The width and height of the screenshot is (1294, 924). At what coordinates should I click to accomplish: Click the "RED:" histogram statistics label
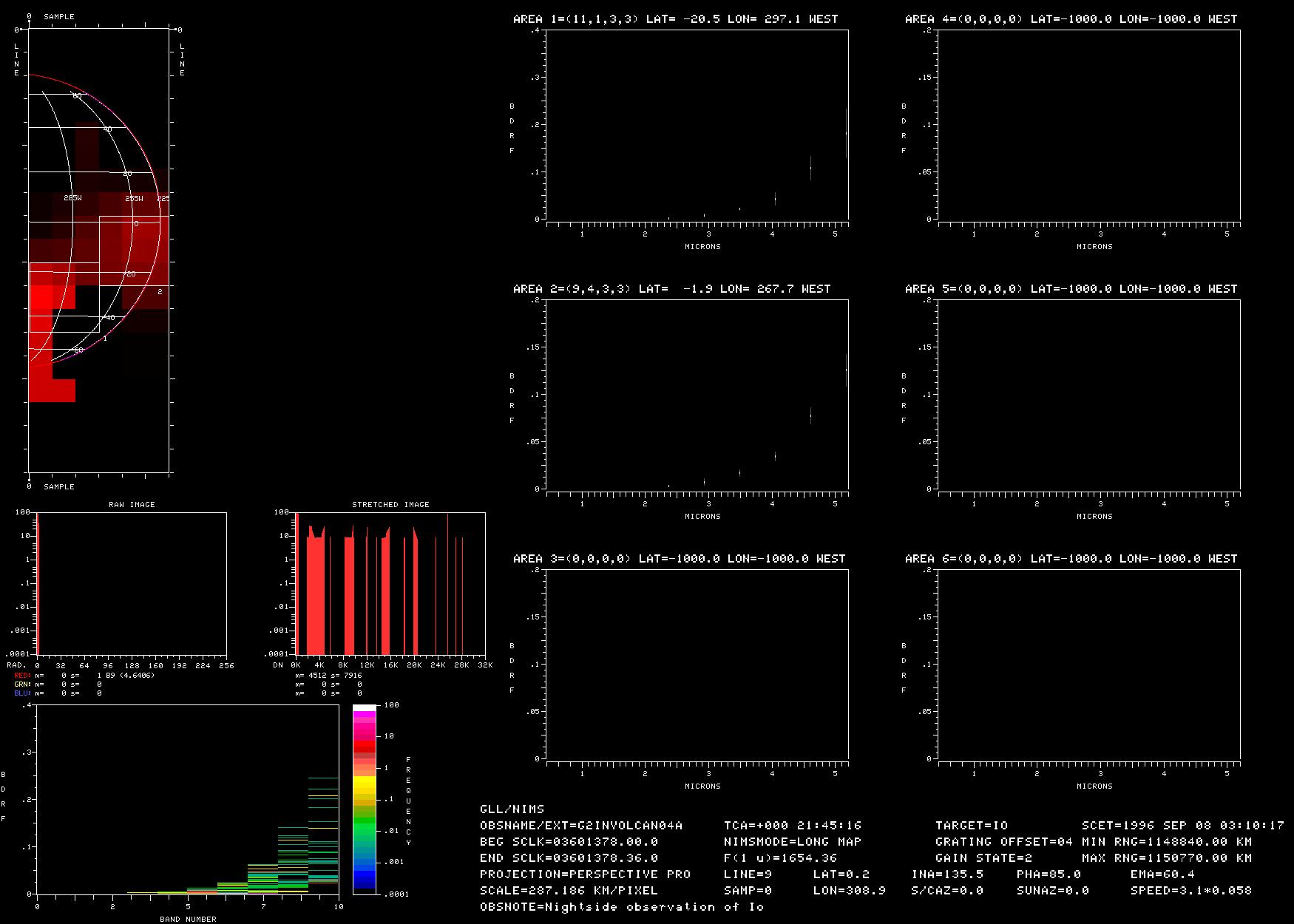(x=22, y=676)
